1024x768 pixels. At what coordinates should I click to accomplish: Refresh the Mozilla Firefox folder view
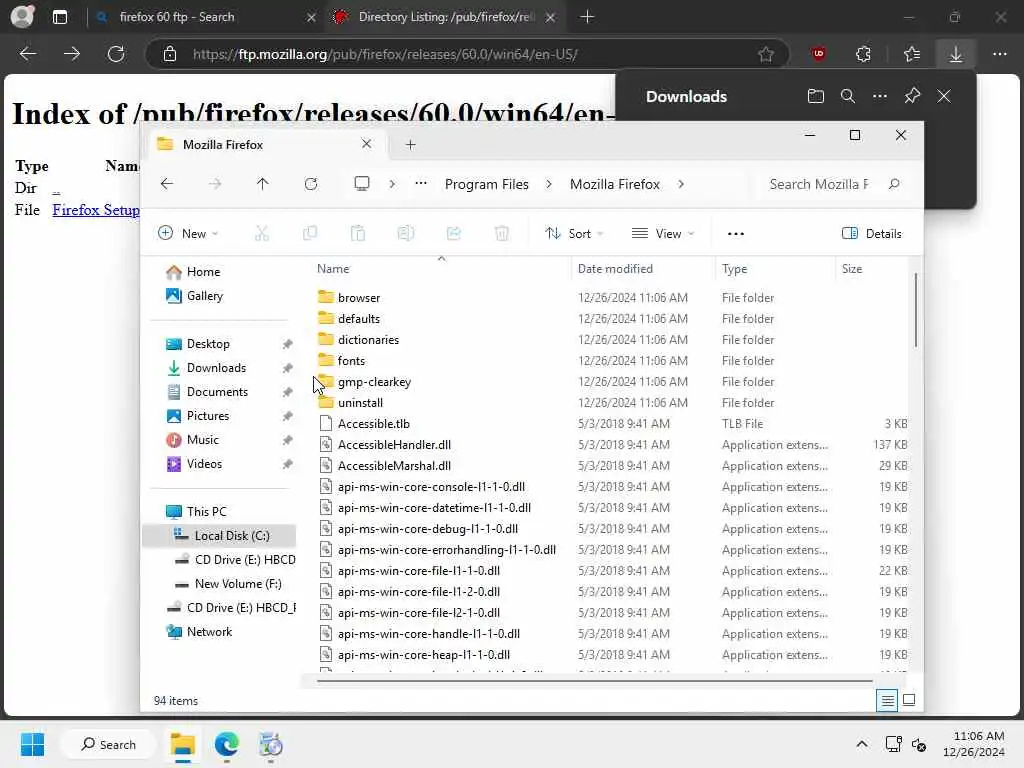pyautogui.click(x=311, y=184)
